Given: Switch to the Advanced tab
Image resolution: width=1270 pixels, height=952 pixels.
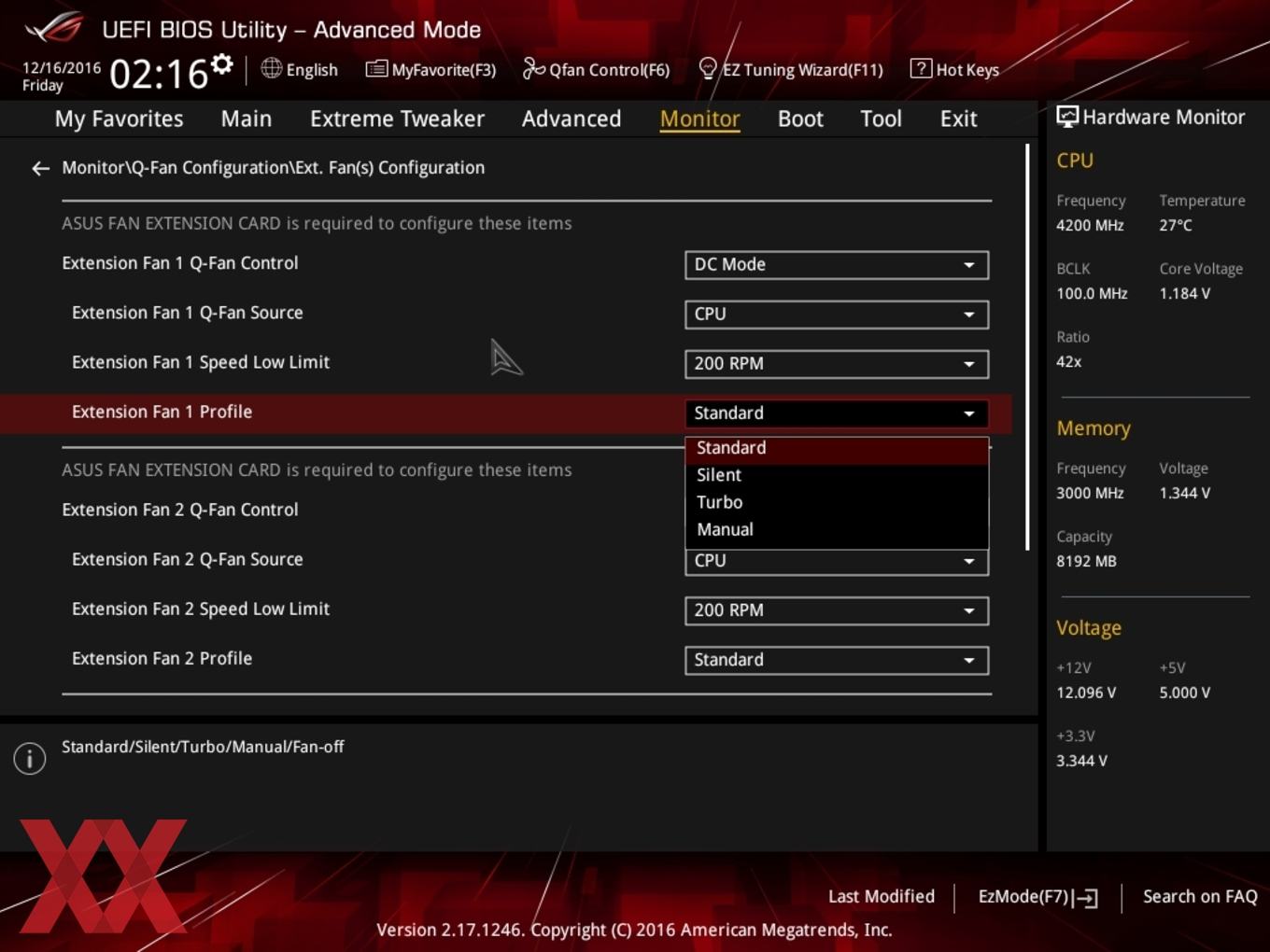Looking at the screenshot, I should click(571, 119).
